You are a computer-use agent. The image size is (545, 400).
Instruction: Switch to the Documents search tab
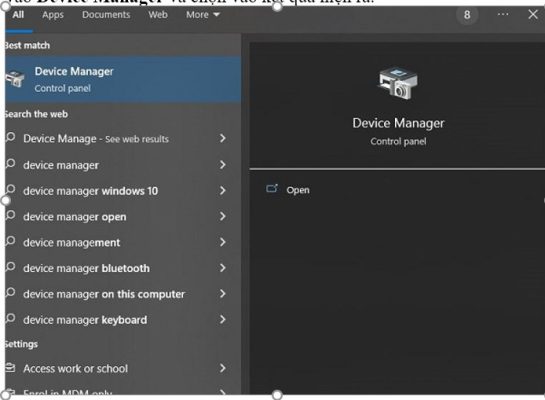[x=106, y=15]
